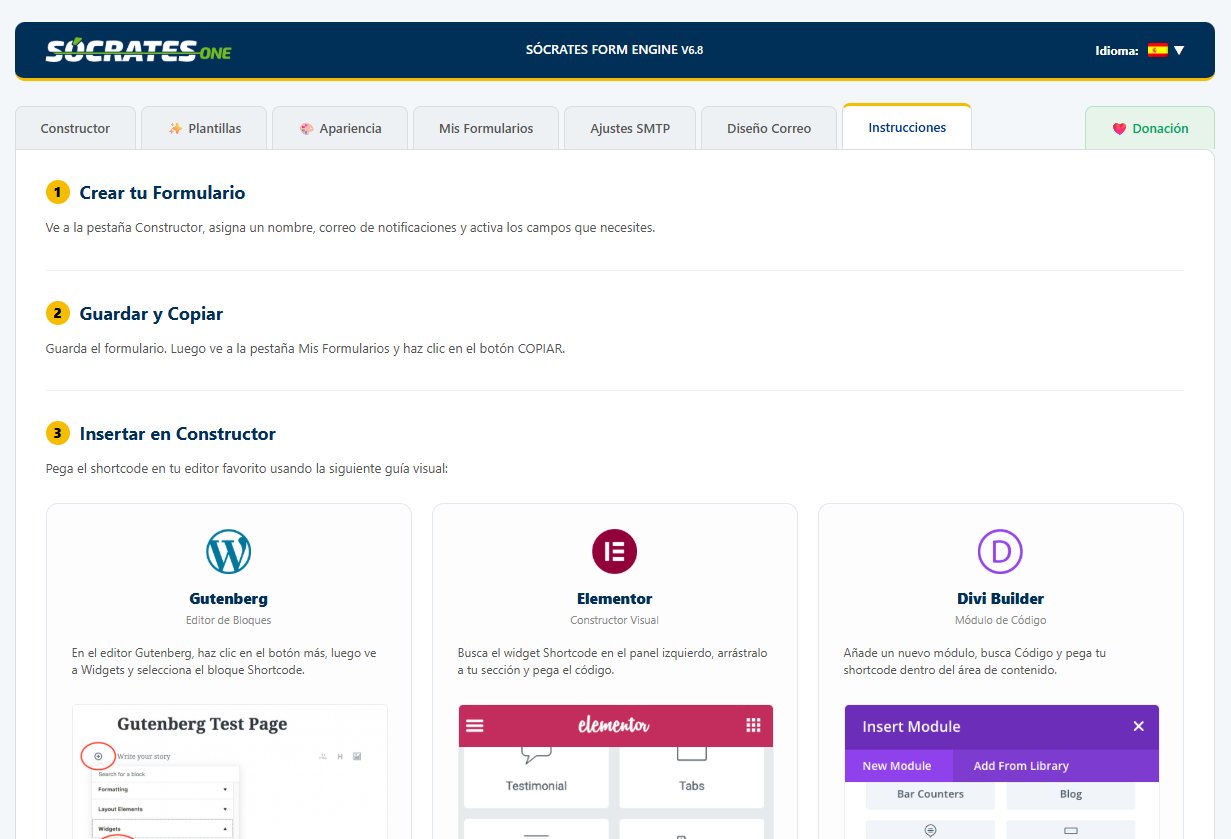Screen dimensions: 1231x839
Task: Click the Elementor hamburger menu icon
Action: (x=475, y=726)
